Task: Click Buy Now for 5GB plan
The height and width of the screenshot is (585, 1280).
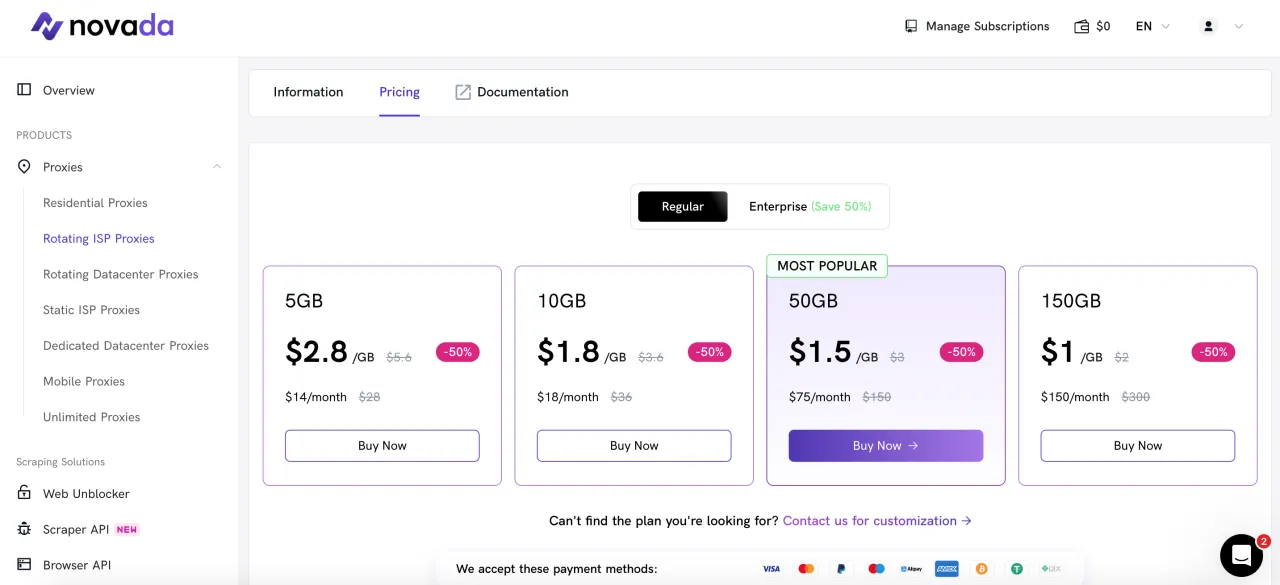Action: coord(382,446)
